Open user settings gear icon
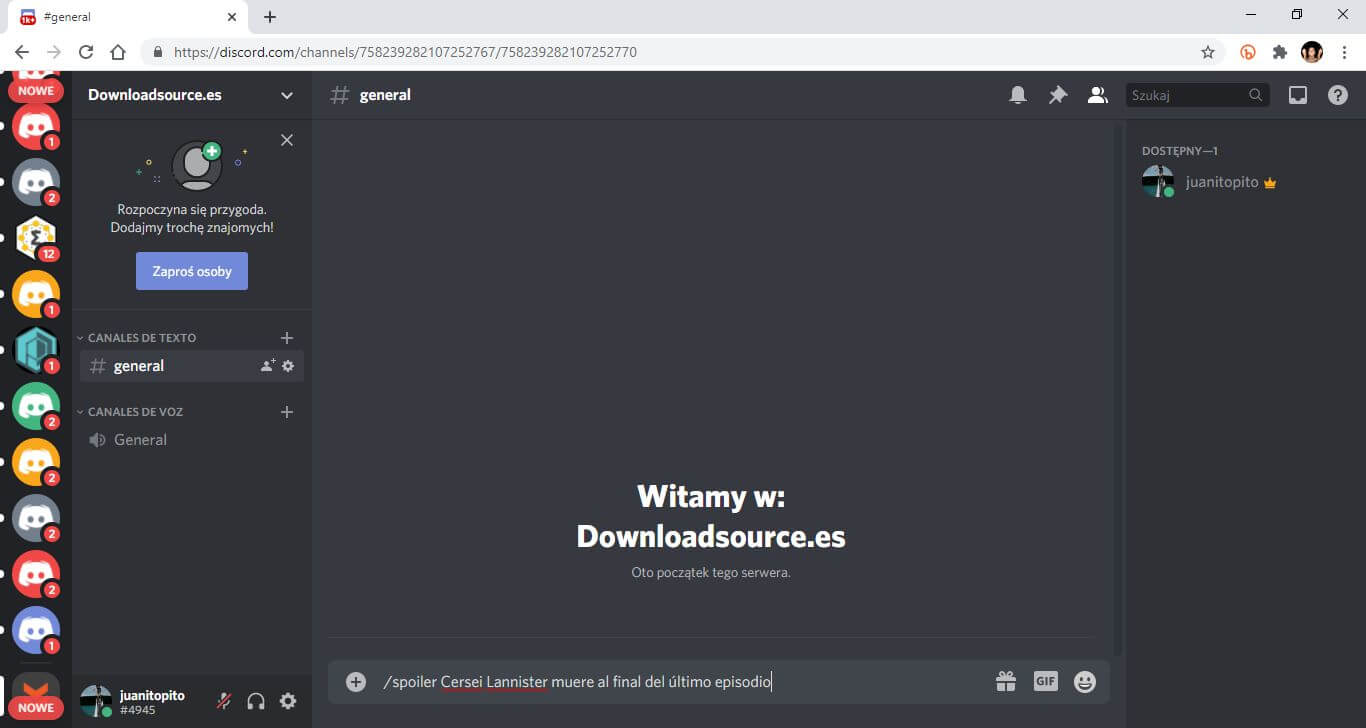This screenshot has width=1366, height=728. [288, 701]
